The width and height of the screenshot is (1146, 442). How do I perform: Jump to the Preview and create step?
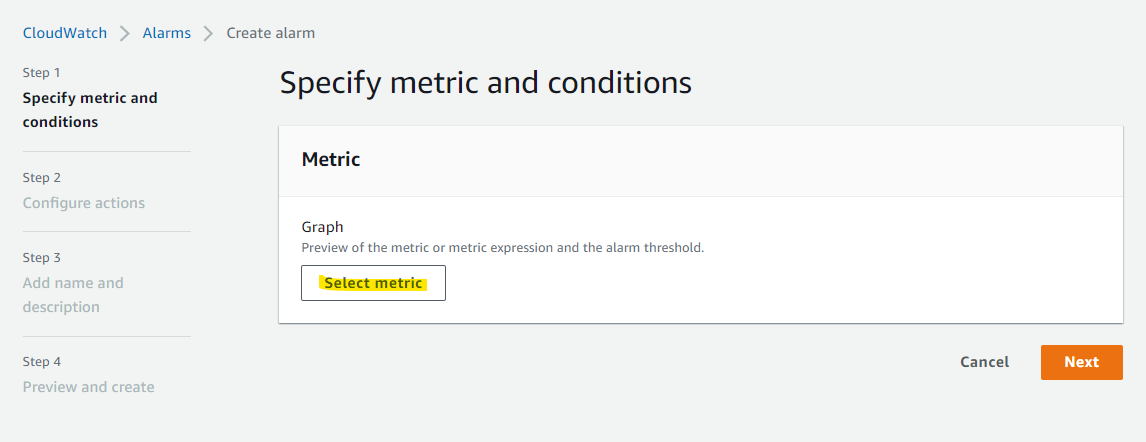89,387
